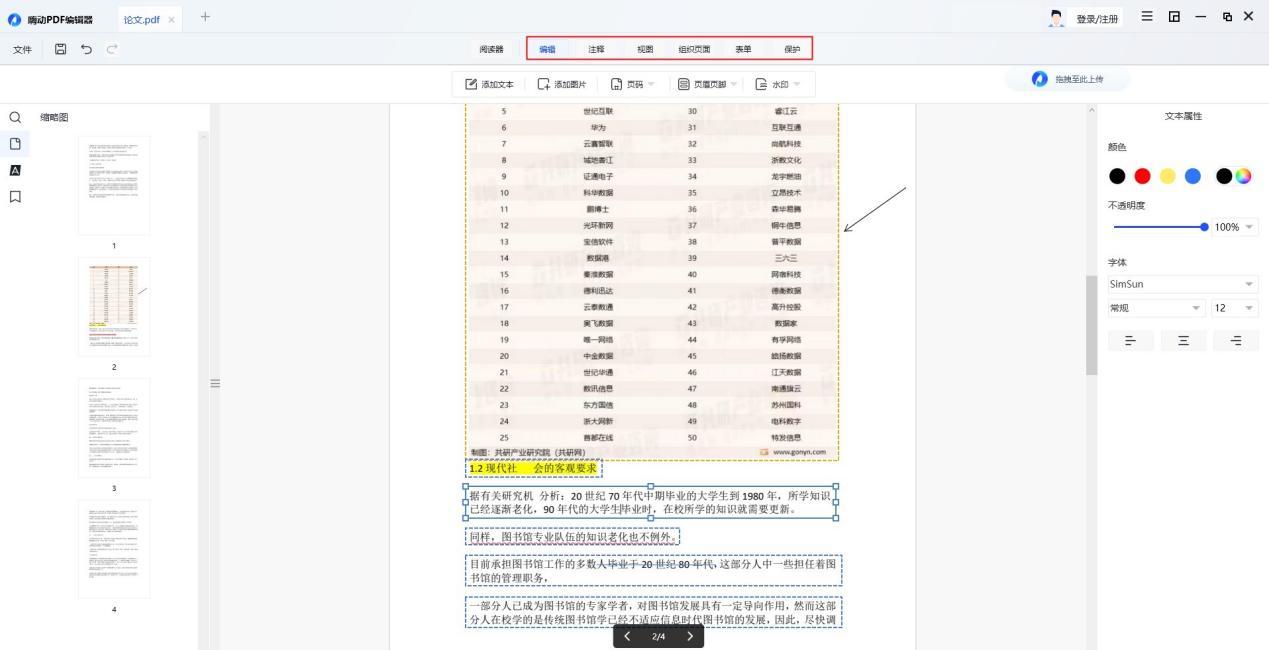Open the opacity 100% dropdown

pyautogui.click(x=1235, y=227)
